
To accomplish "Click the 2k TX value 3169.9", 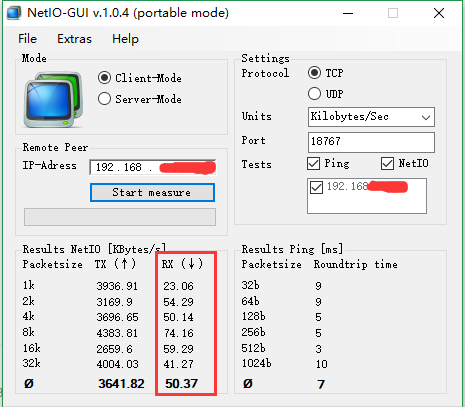I will [114, 302].
